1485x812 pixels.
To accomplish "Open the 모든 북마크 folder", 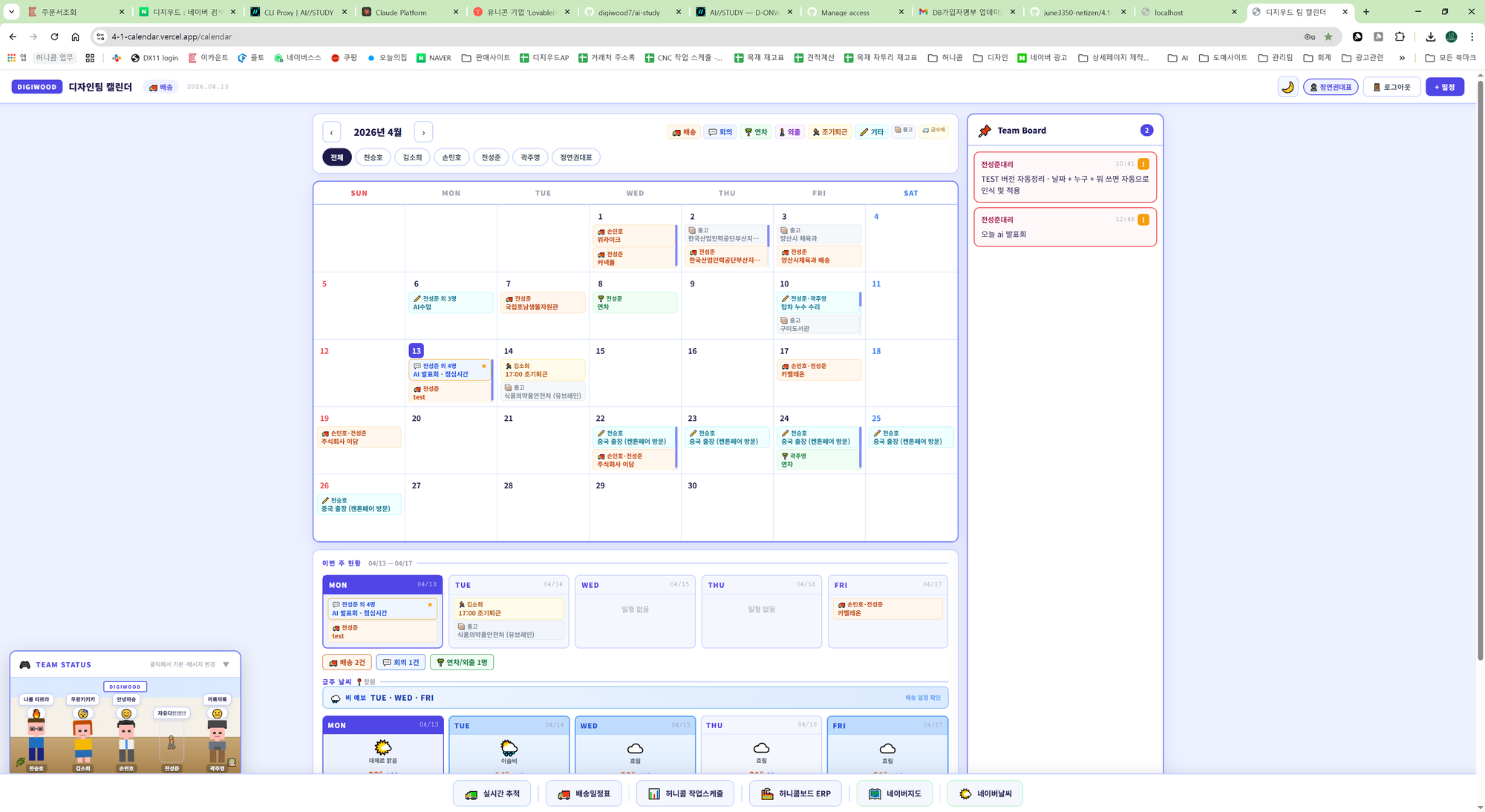I will coord(1450,58).
